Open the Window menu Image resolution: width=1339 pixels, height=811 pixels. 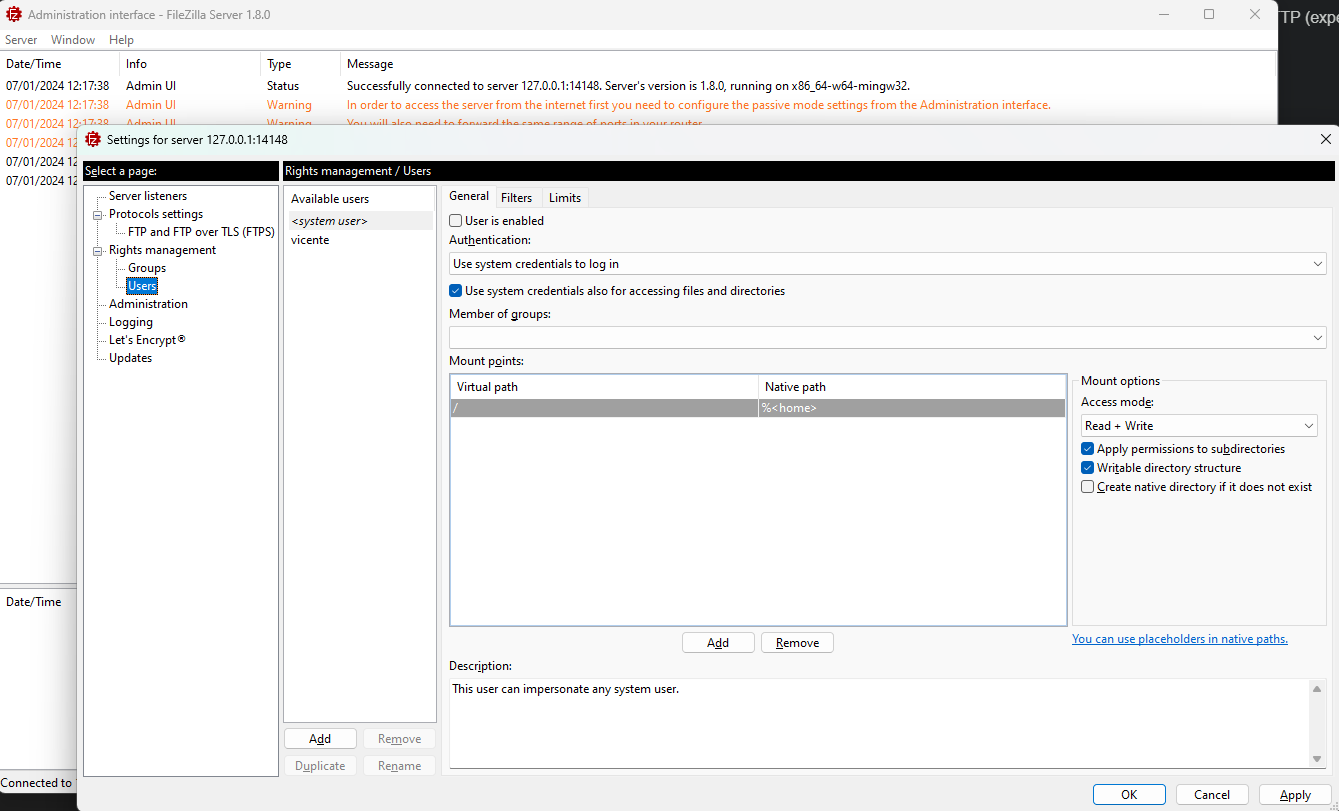[x=73, y=40]
